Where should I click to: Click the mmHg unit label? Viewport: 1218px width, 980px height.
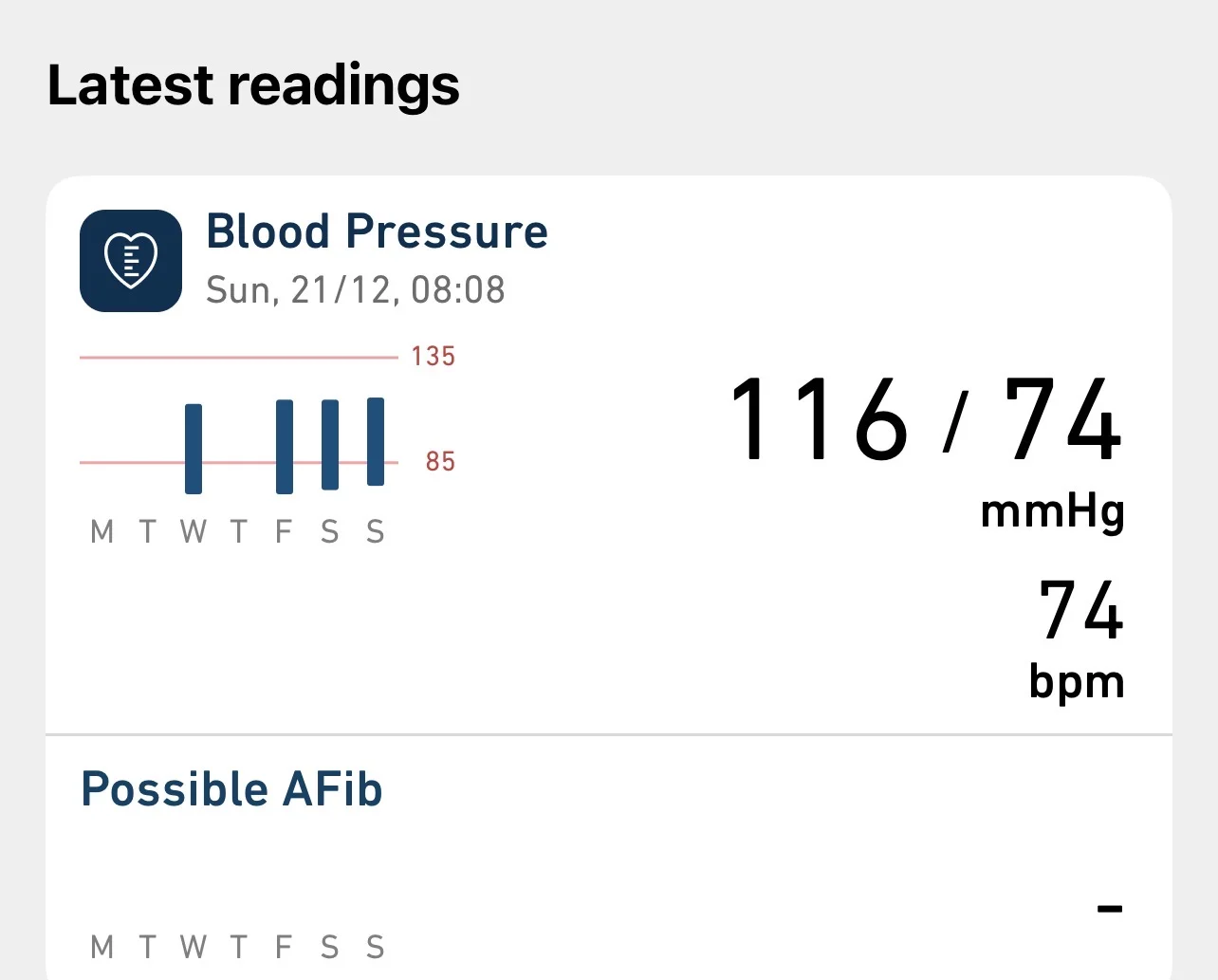pos(1052,512)
